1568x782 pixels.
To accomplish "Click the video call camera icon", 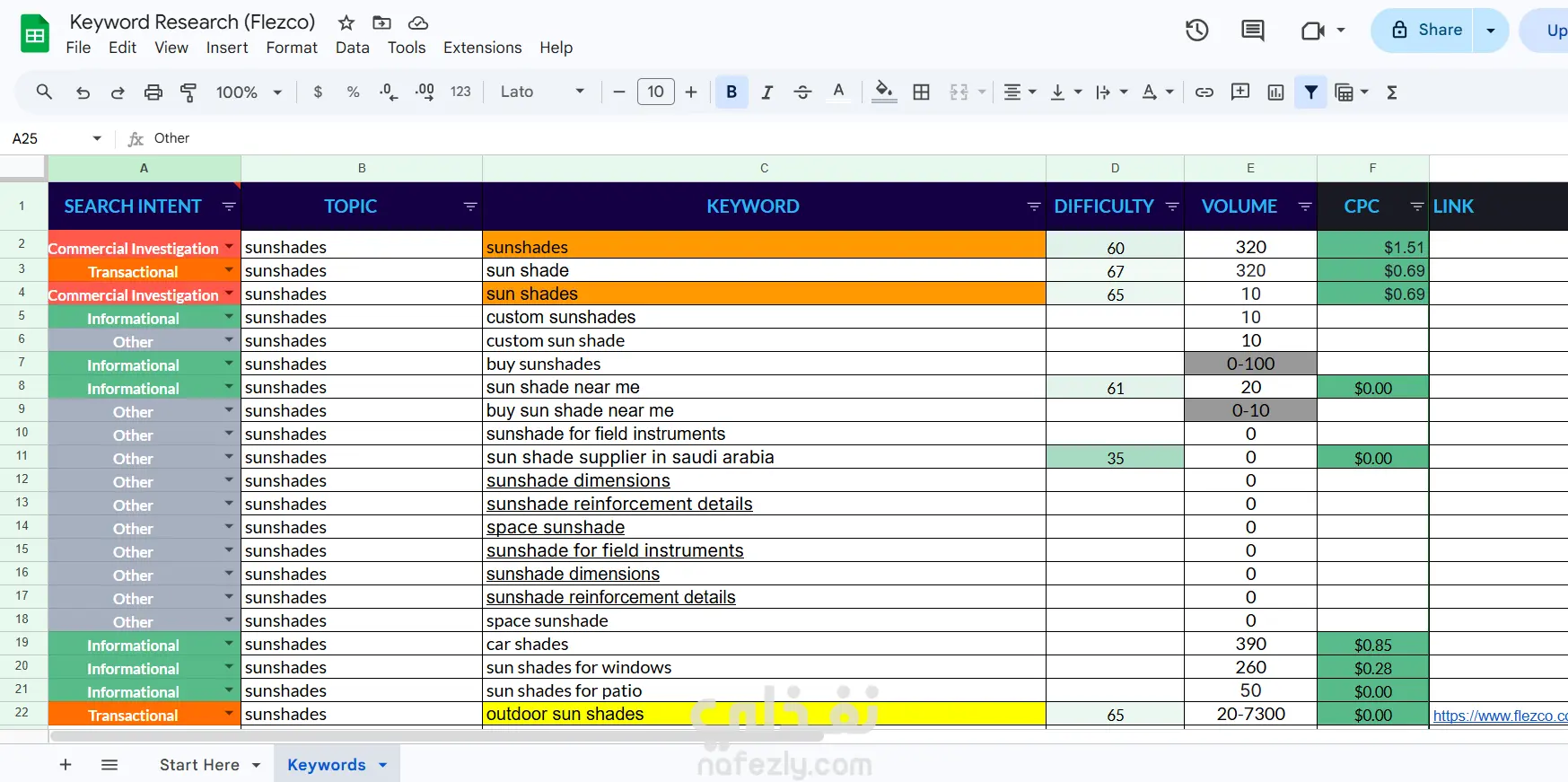I will point(1313,31).
